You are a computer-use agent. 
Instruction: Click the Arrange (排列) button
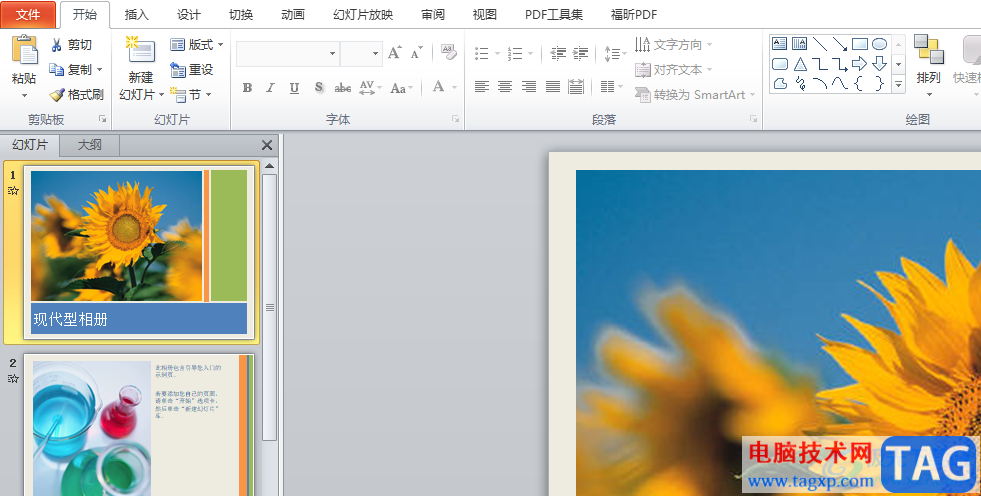click(x=928, y=66)
